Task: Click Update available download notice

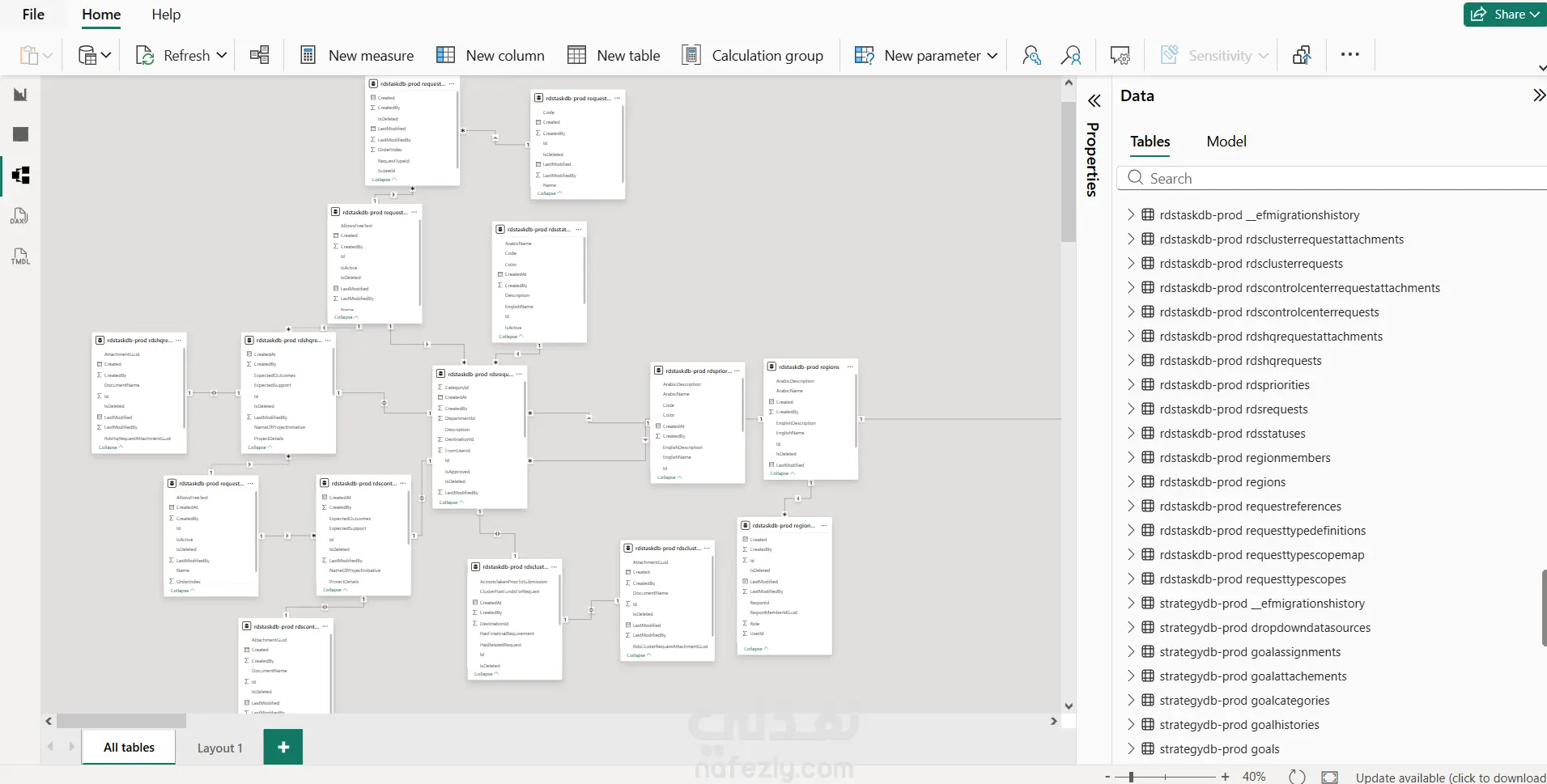Action: [x=1451, y=778]
